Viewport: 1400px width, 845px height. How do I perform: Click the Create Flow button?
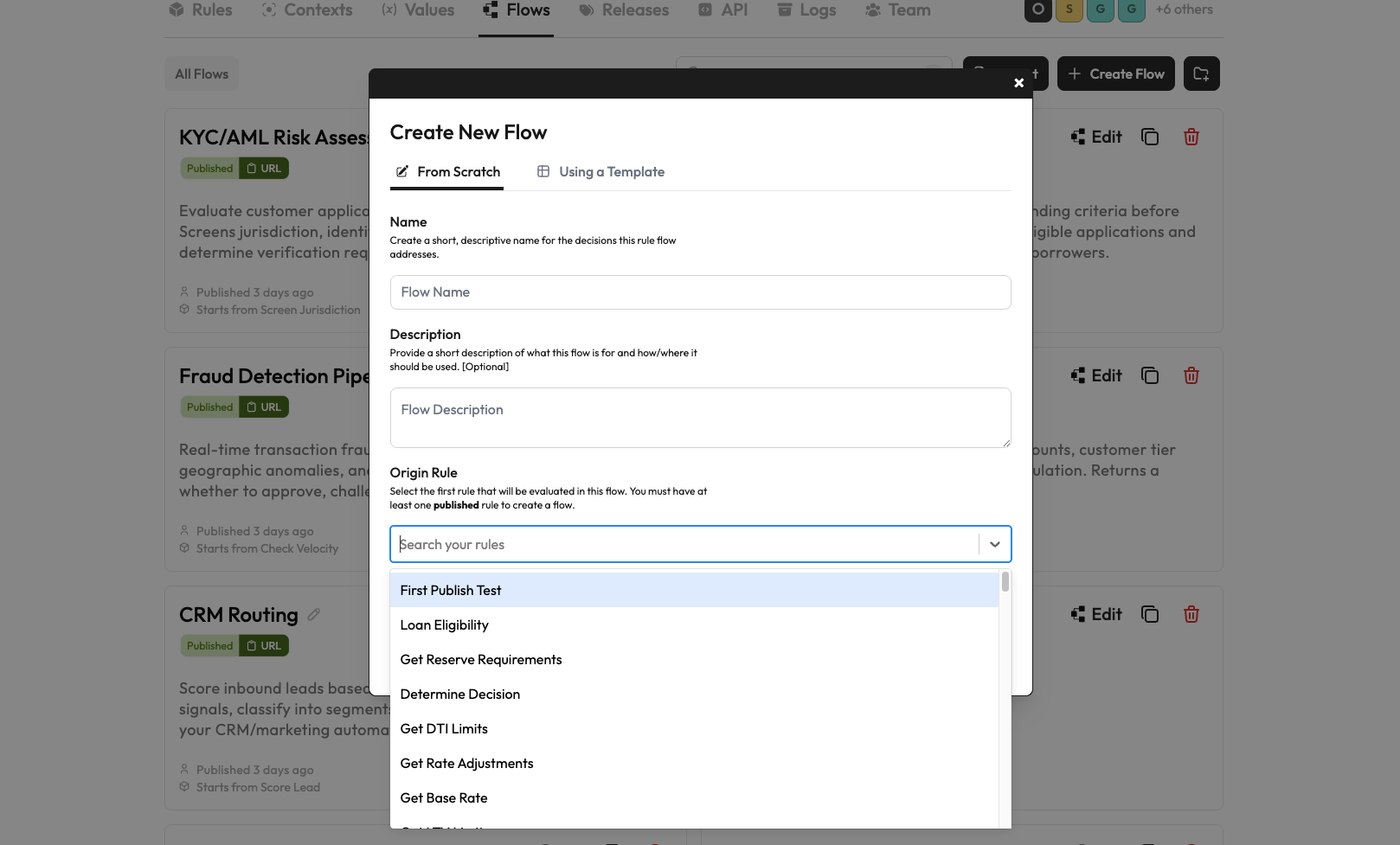[x=1115, y=74]
